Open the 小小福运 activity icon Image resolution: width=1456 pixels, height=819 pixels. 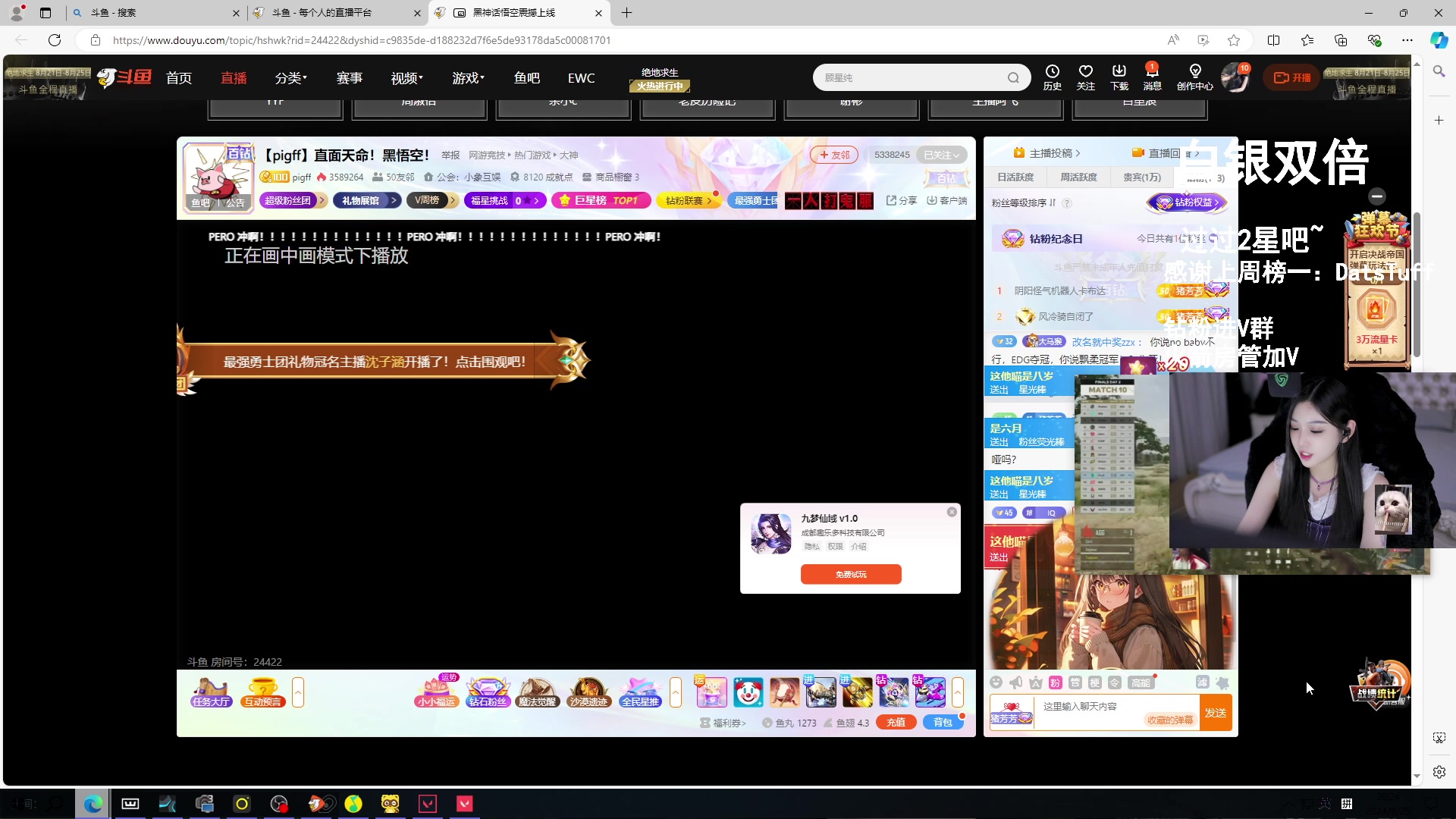437,692
